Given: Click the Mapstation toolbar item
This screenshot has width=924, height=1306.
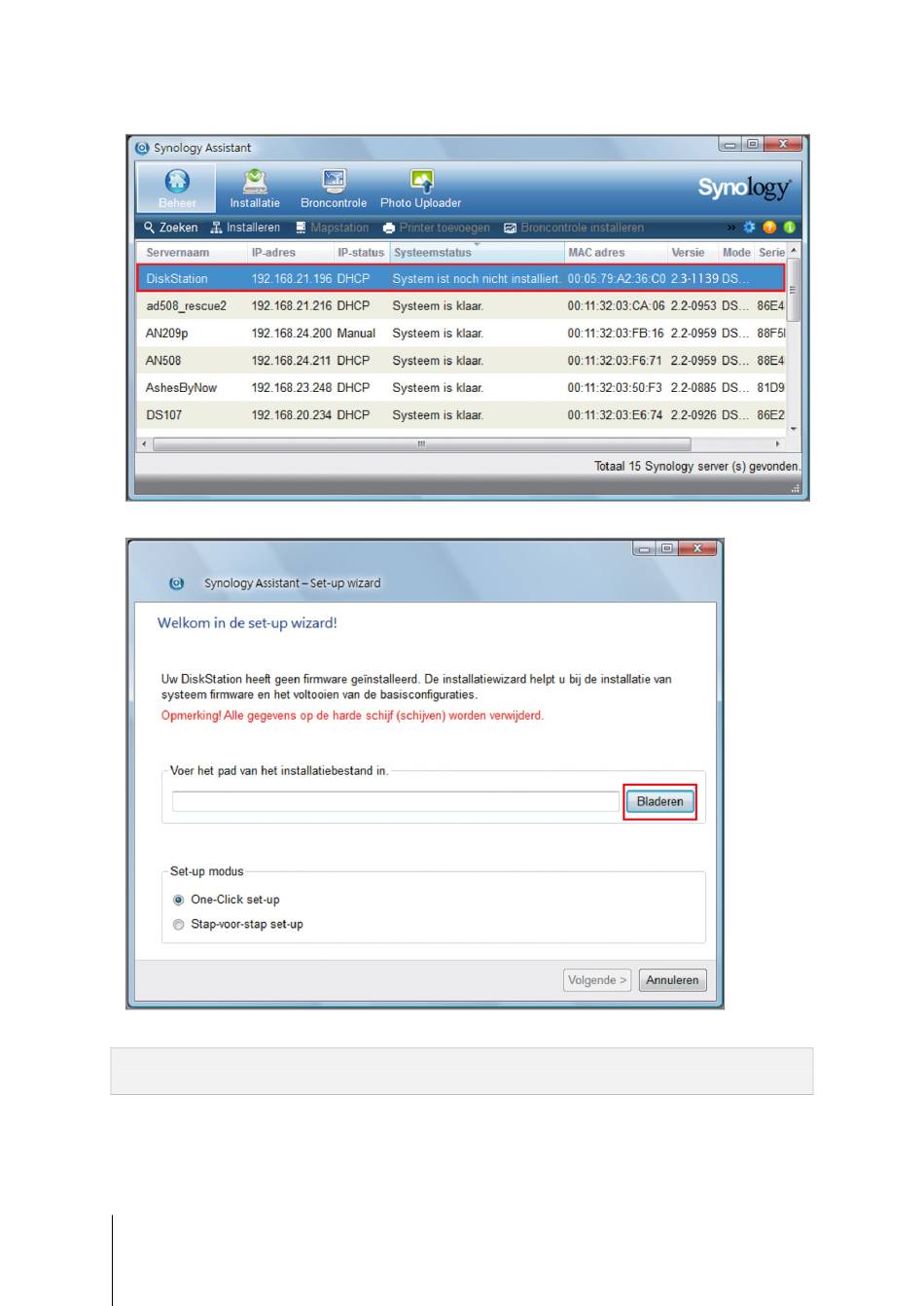Looking at the screenshot, I should click(332, 228).
